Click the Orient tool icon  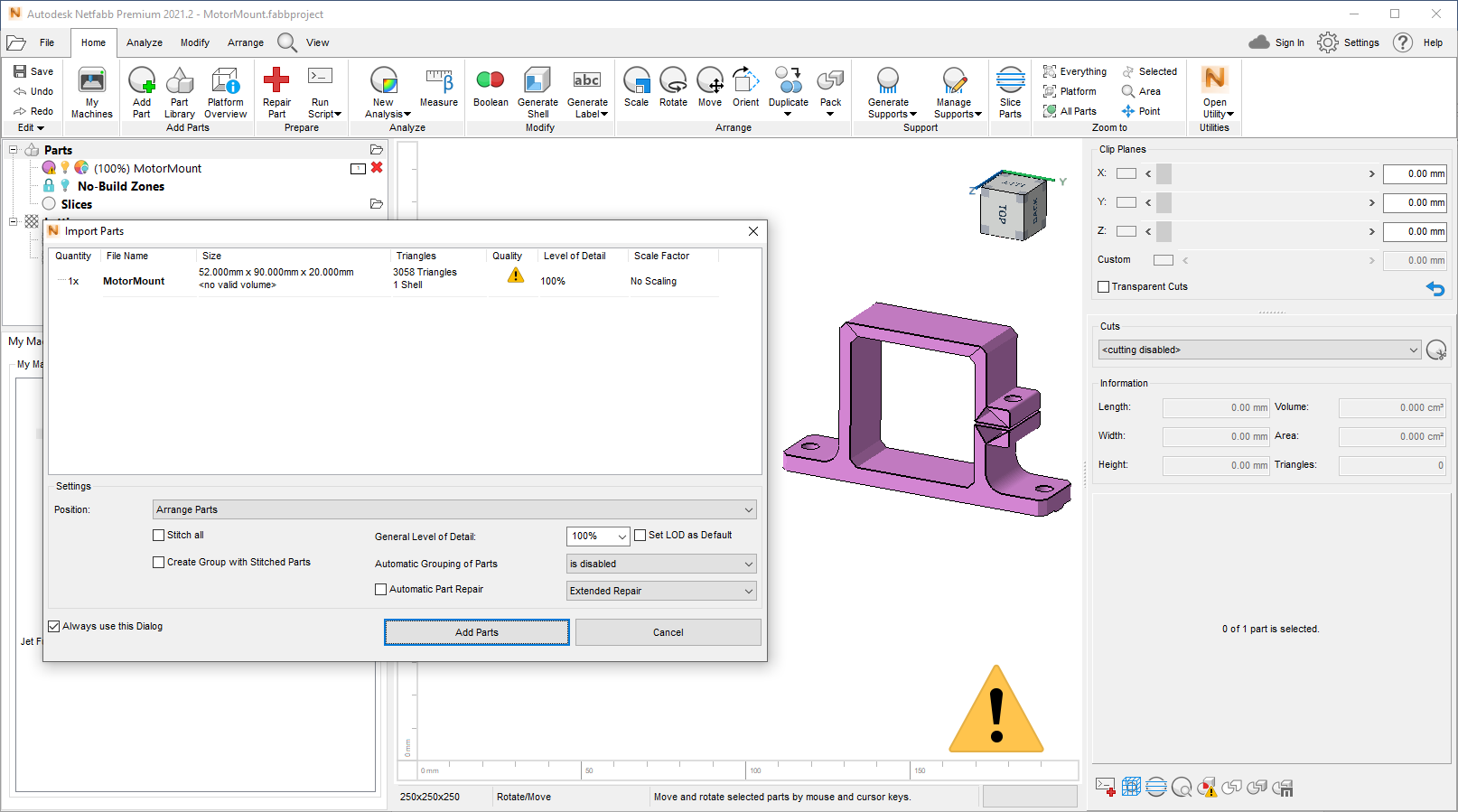745,80
